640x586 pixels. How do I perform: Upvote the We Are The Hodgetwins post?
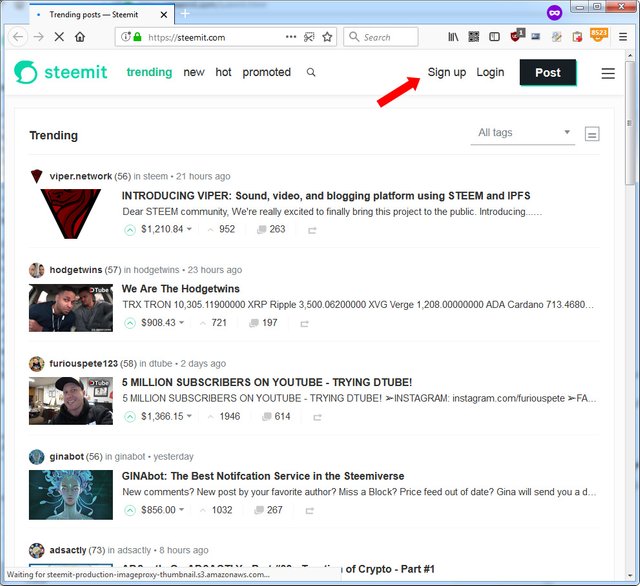coord(130,323)
